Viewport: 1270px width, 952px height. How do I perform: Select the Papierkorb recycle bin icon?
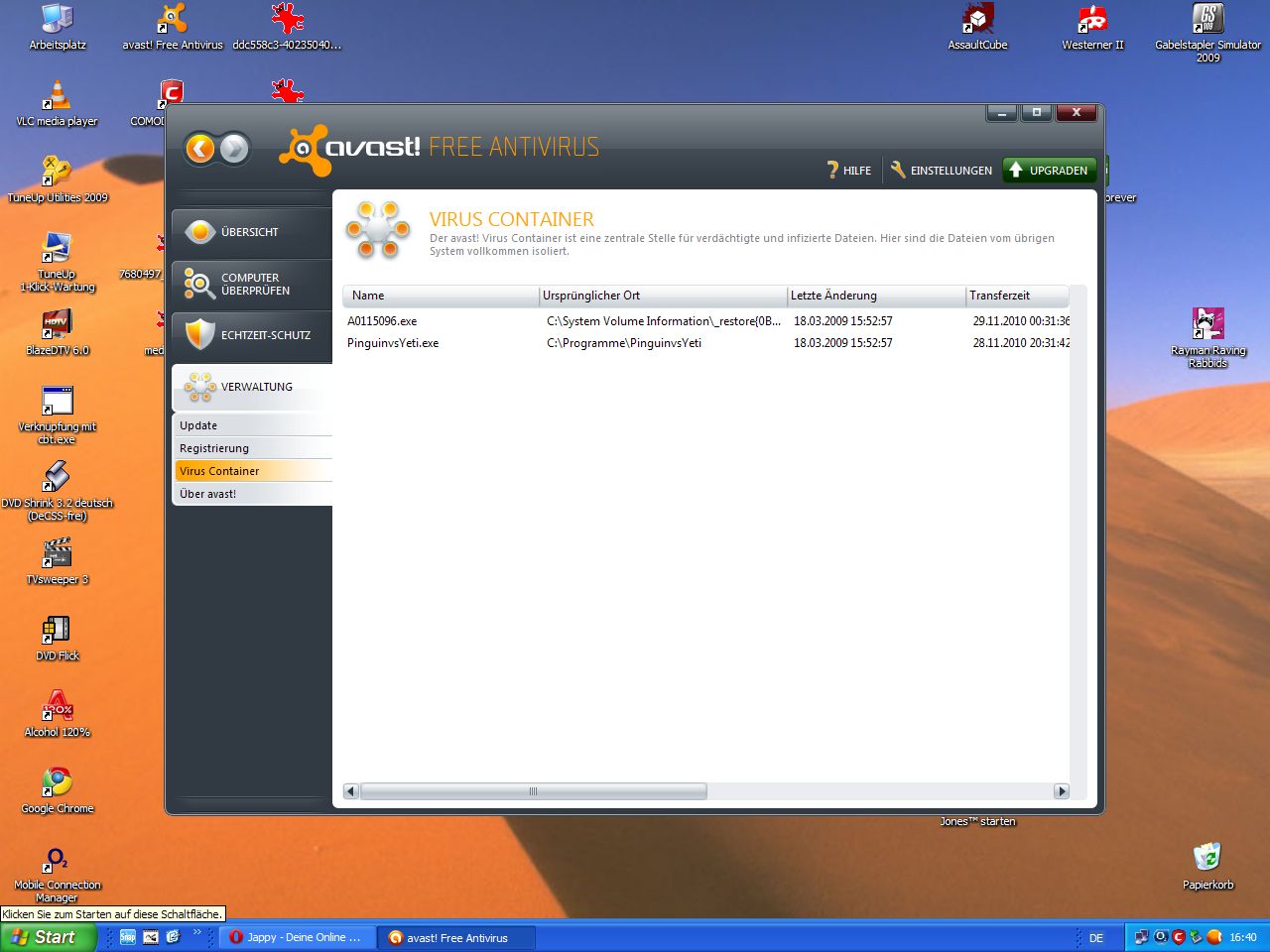(x=1207, y=867)
